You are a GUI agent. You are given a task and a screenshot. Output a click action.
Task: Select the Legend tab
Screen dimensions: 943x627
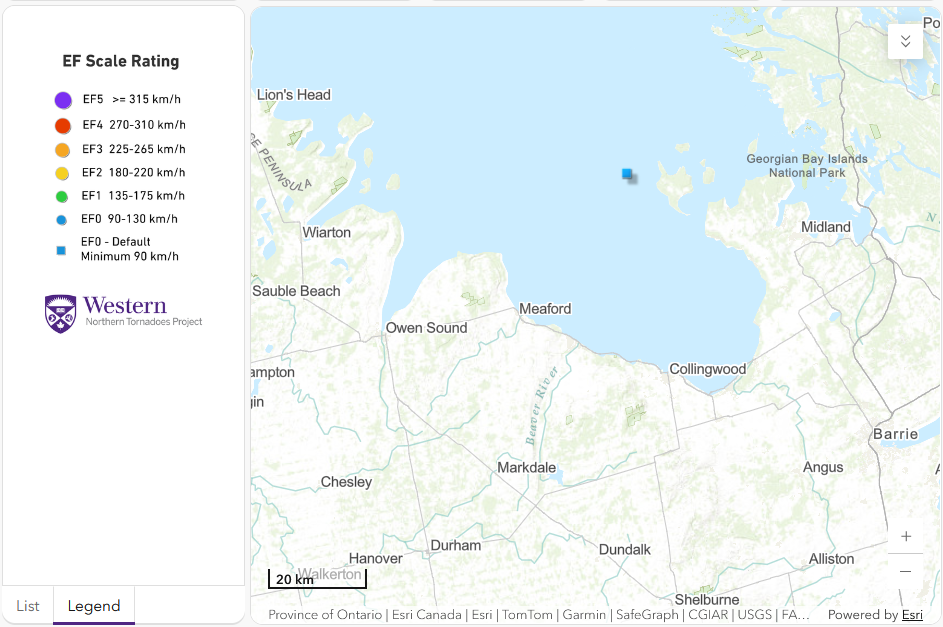pos(94,606)
